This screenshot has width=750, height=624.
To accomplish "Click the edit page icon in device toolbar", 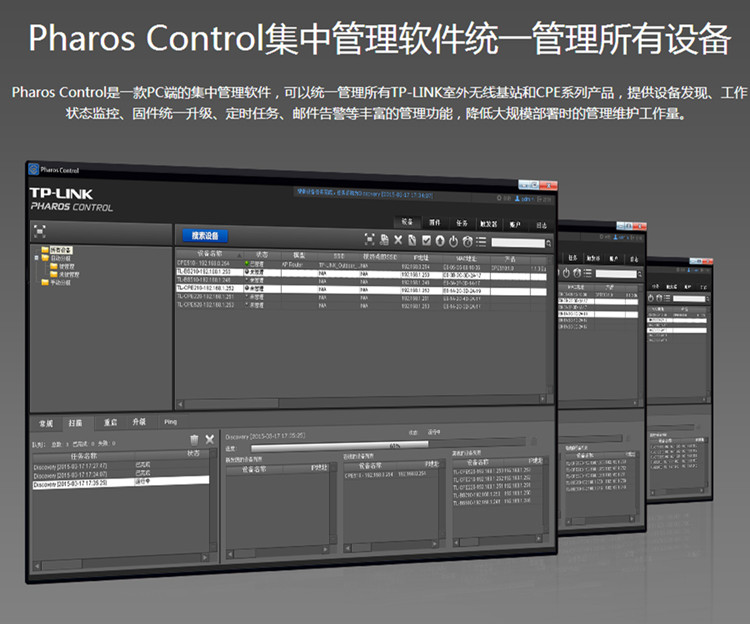I will (412, 240).
